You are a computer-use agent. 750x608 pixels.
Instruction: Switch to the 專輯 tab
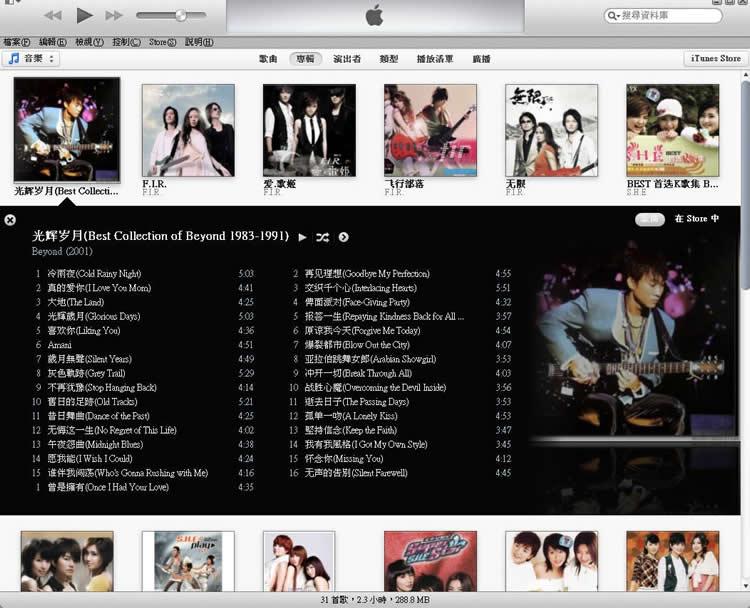pyautogui.click(x=305, y=59)
